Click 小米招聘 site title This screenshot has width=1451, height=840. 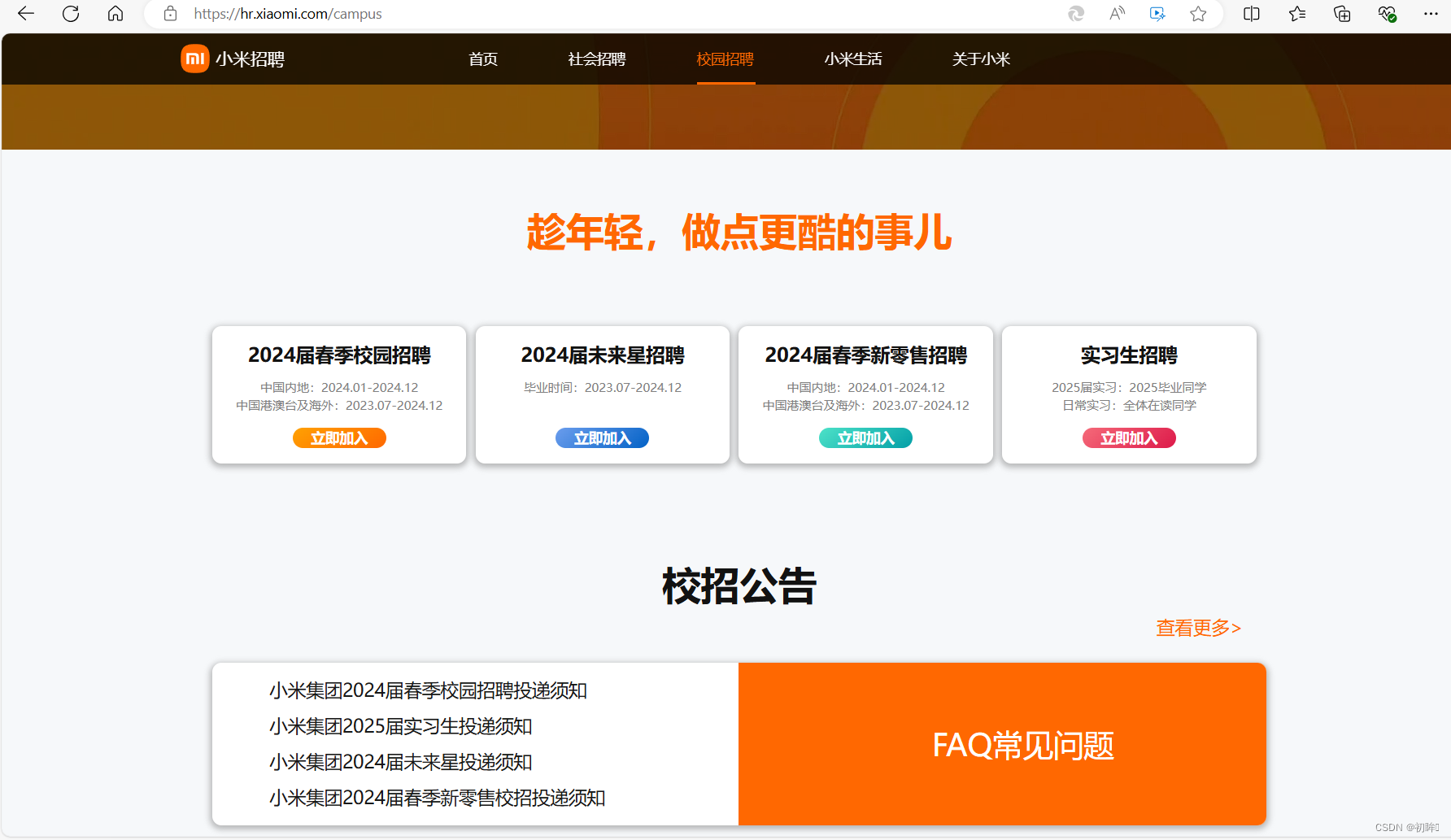click(251, 59)
